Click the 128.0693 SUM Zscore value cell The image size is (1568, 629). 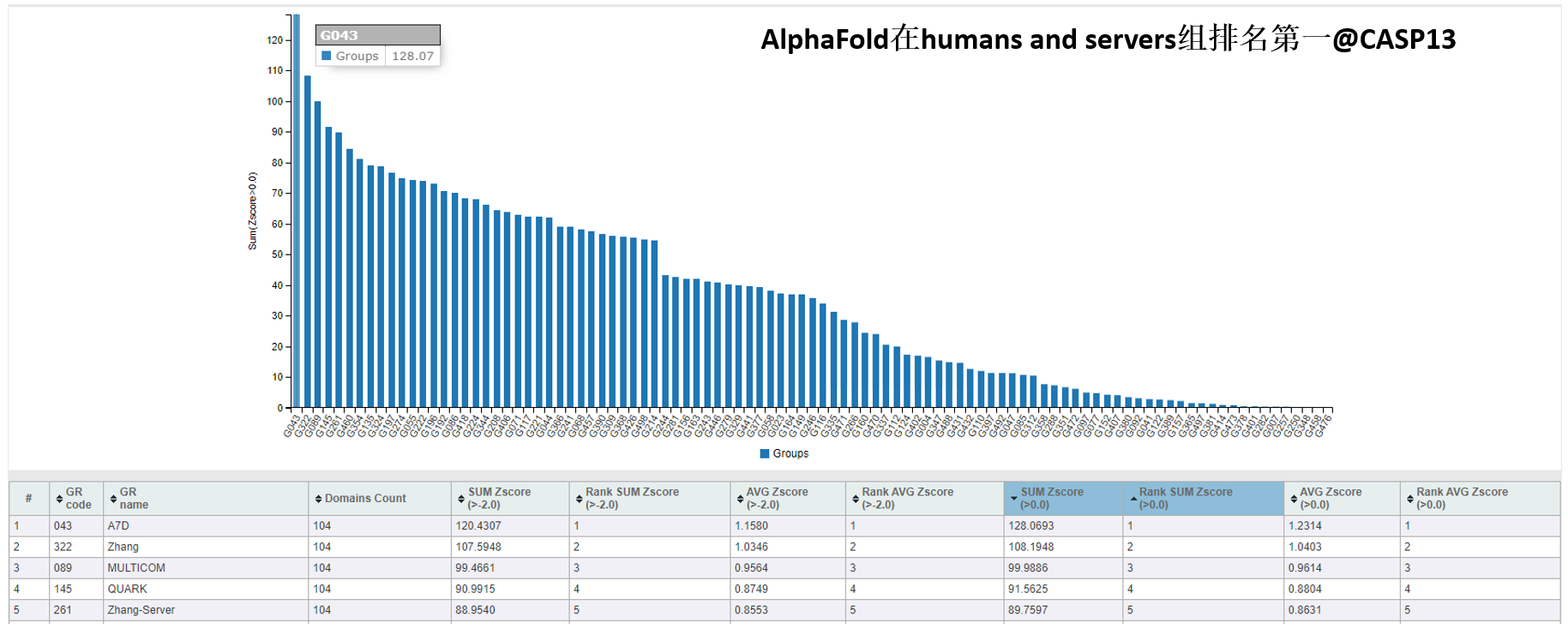tap(1030, 526)
